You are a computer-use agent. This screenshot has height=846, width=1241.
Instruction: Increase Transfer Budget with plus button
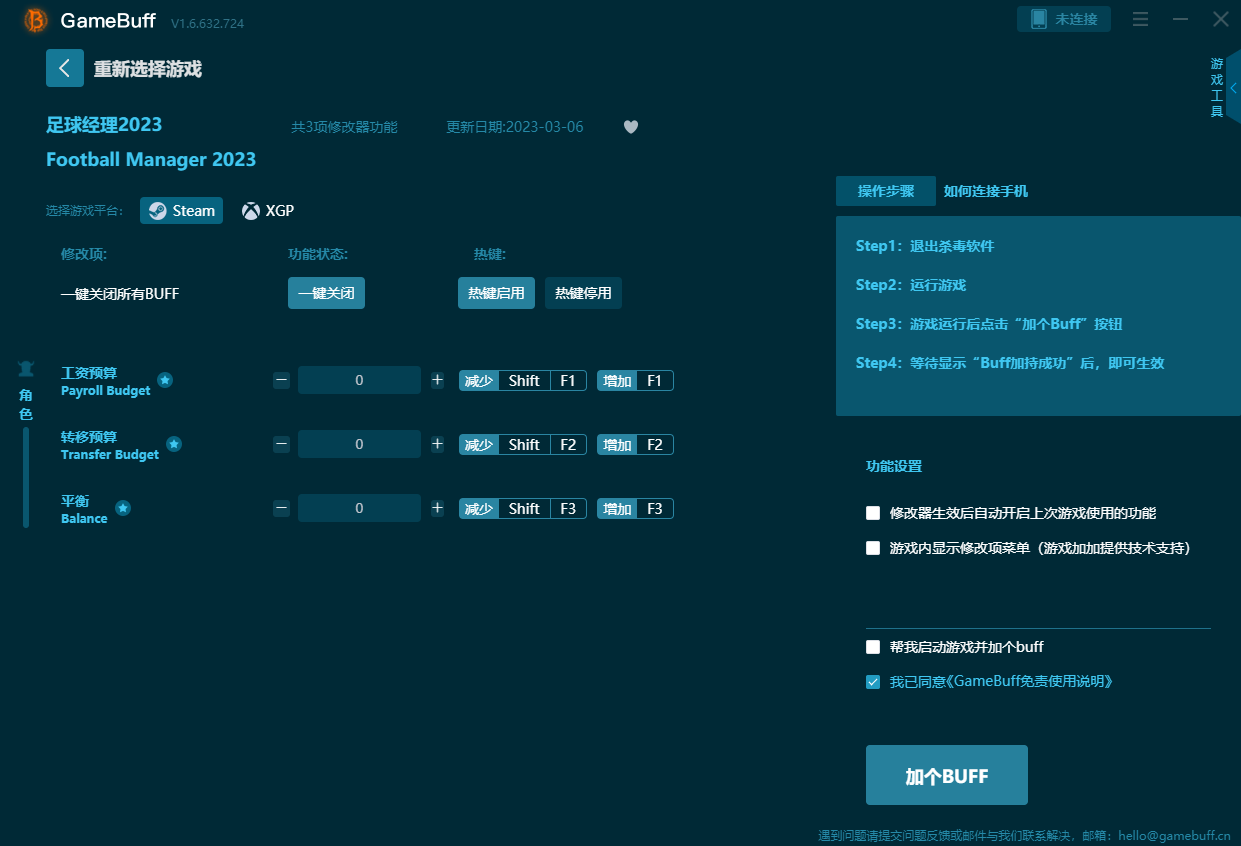(437, 444)
